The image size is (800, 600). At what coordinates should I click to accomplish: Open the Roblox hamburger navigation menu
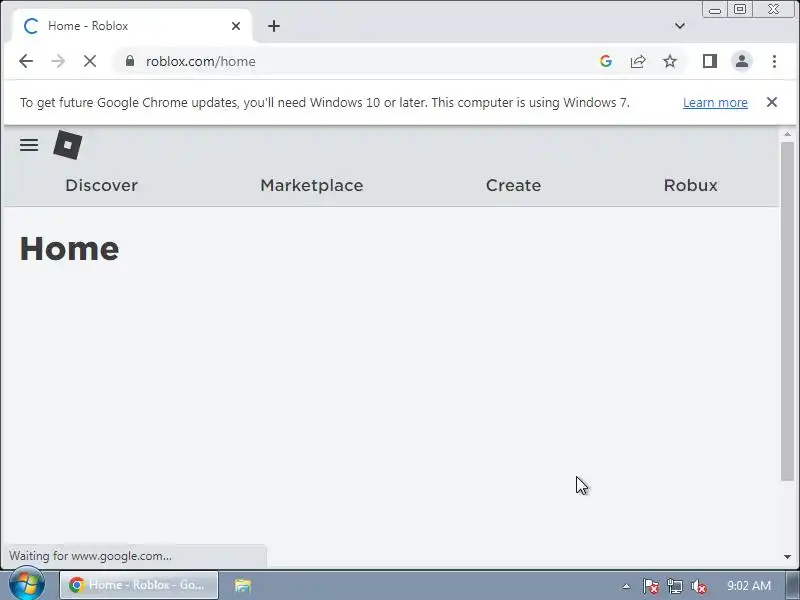(x=29, y=145)
